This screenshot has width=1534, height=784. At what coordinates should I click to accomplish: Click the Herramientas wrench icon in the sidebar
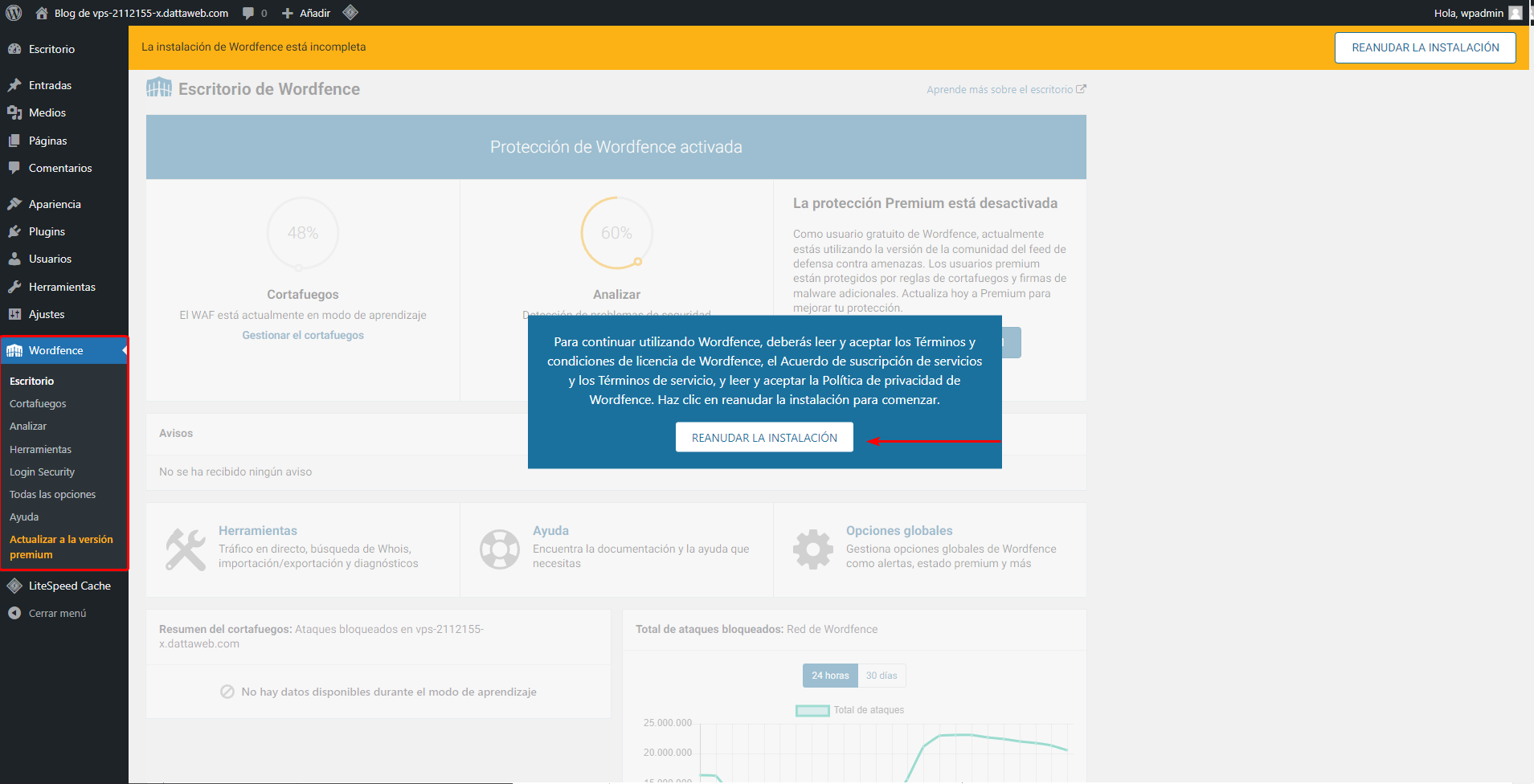click(14, 287)
